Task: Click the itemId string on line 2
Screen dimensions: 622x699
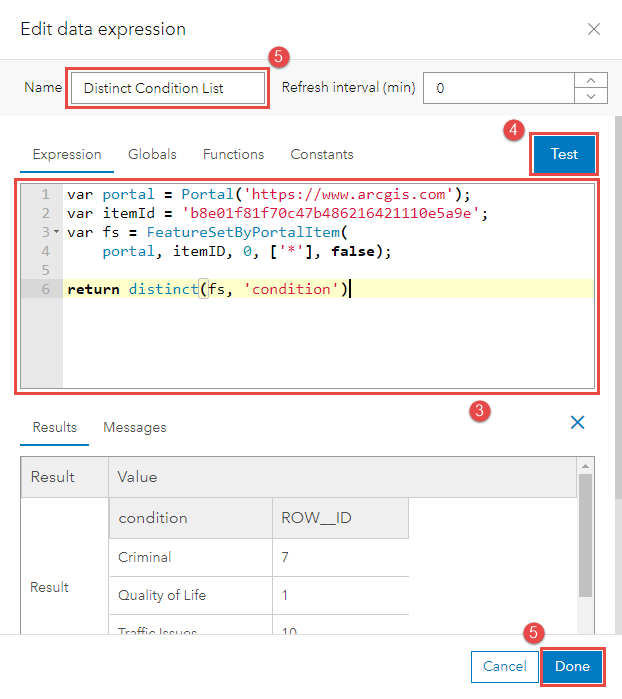Action: tap(331, 213)
